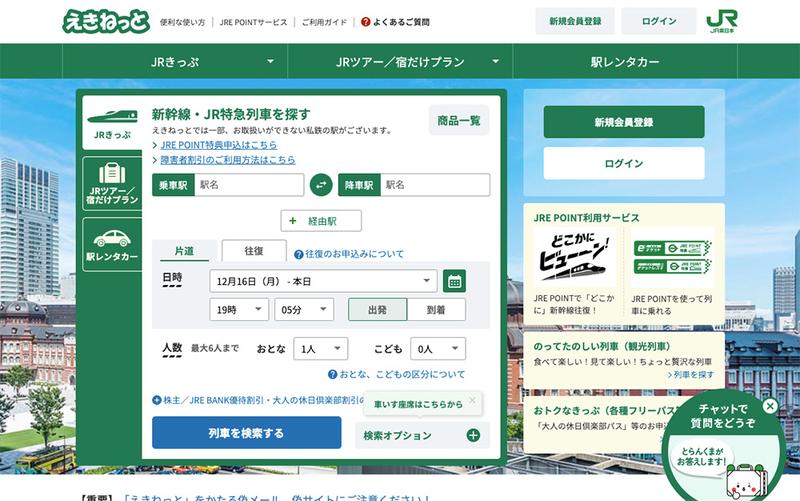Open JRE POINT特典申込はこちら link
Image resolution: width=800 pixels, height=501 pixels.
pos(219,145)
